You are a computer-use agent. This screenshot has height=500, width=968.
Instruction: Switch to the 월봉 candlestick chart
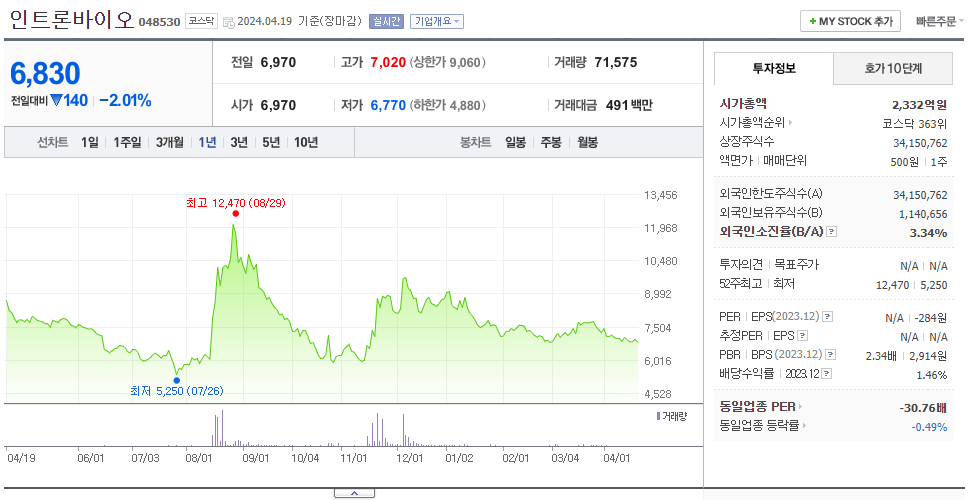[588, 143]
